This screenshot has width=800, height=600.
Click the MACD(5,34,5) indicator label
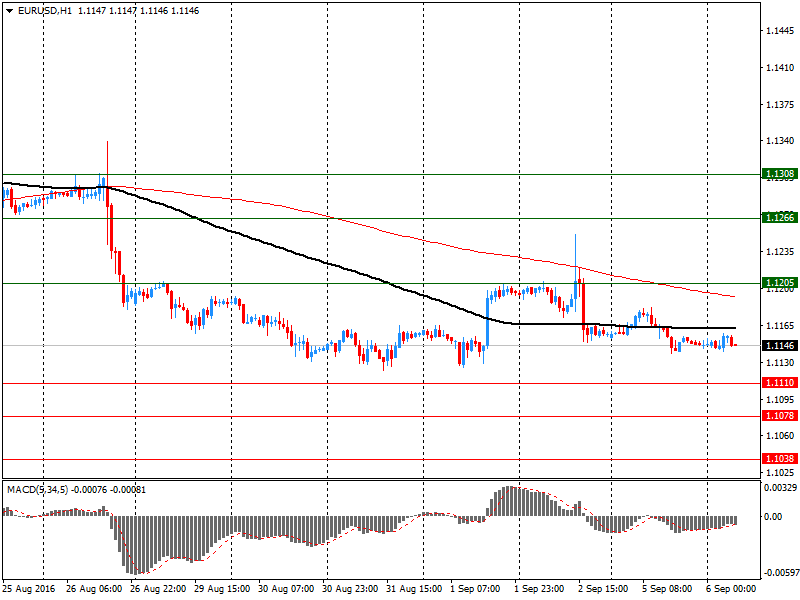tap(37, 490)
